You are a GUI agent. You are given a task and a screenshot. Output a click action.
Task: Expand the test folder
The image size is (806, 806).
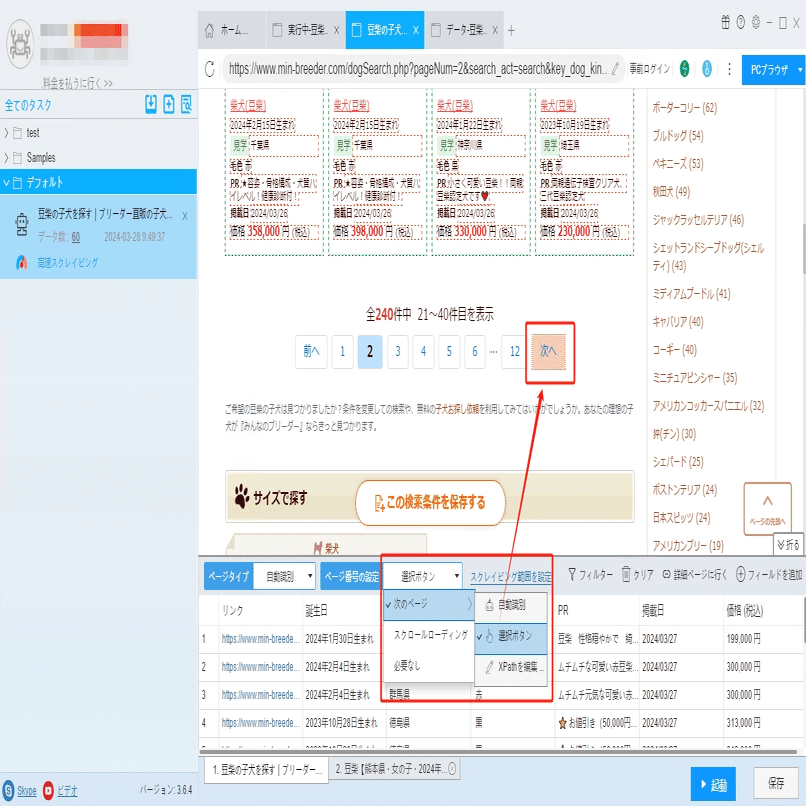[6, 133]
